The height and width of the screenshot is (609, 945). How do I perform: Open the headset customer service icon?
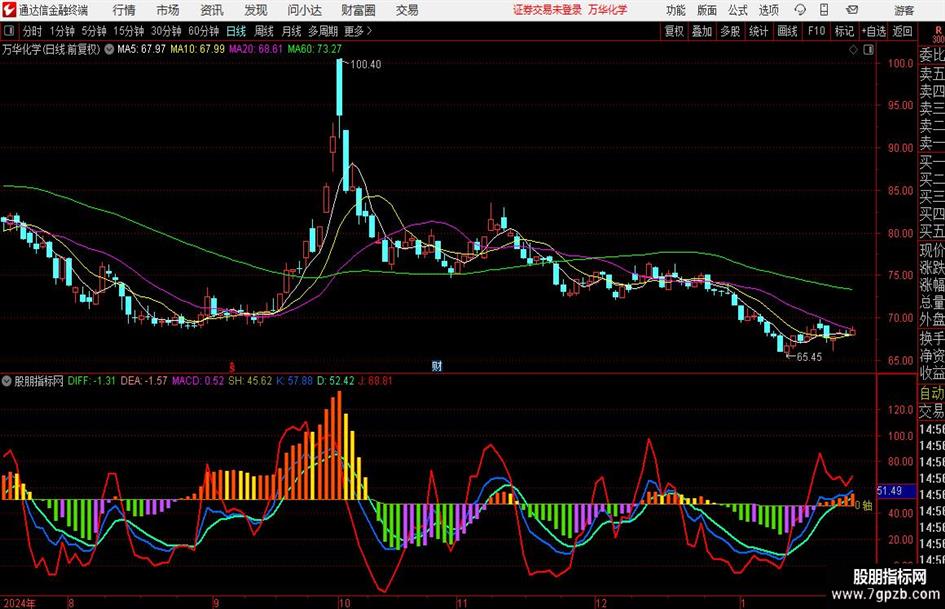pyautogui.click(x=800, y=10)
